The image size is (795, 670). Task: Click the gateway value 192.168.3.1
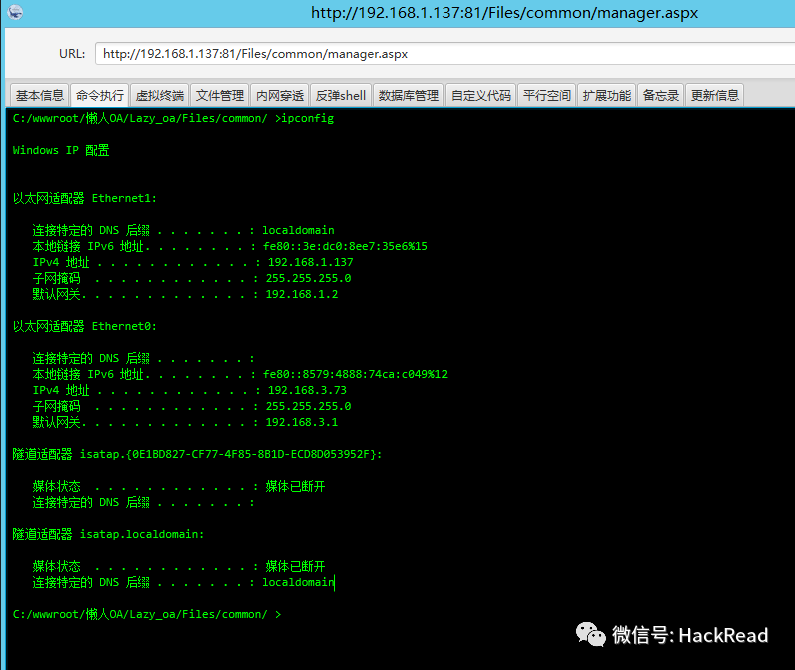coord(302,422)
